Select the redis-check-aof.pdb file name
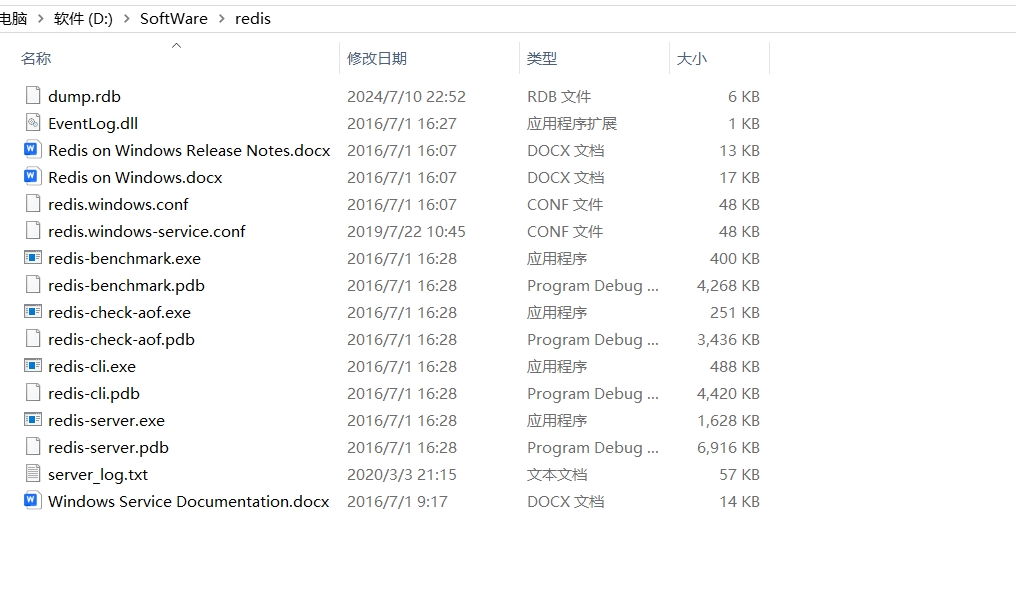Screen dimensions: 1016x615 [121, 340]
